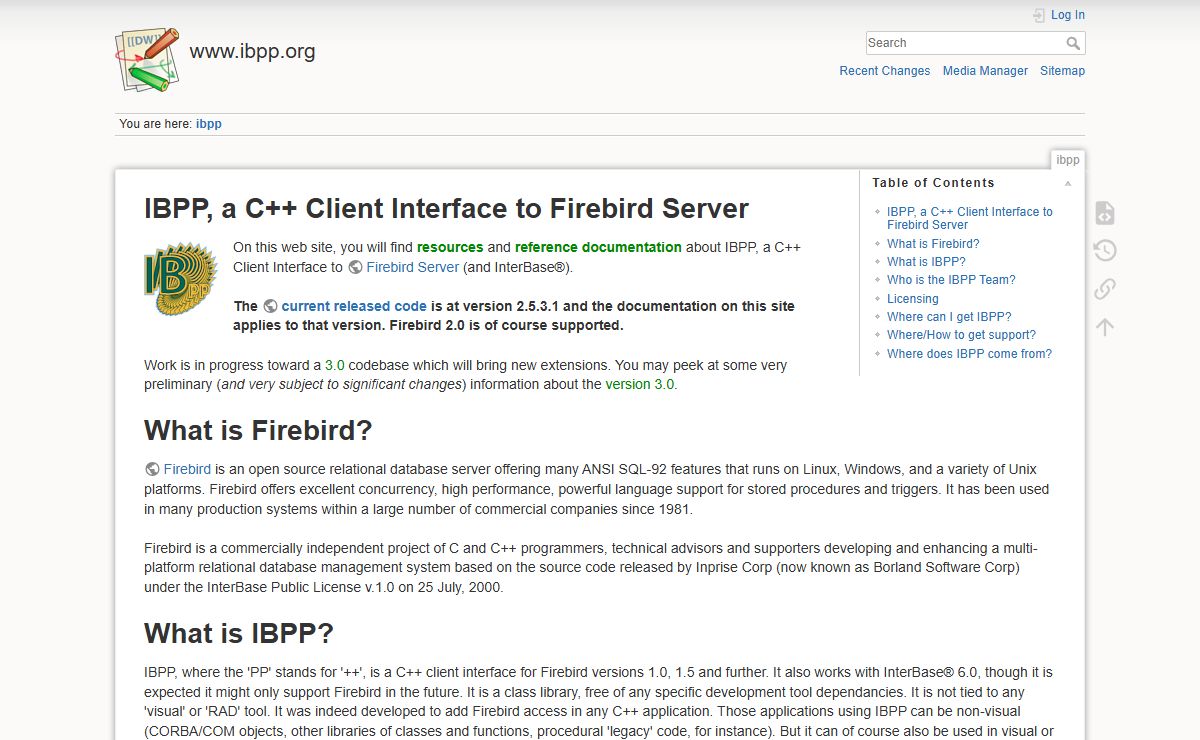Open Show pagesource page tool icon
The image size is (1200, 740).
pyautogui.click(x=1104, y=213)
